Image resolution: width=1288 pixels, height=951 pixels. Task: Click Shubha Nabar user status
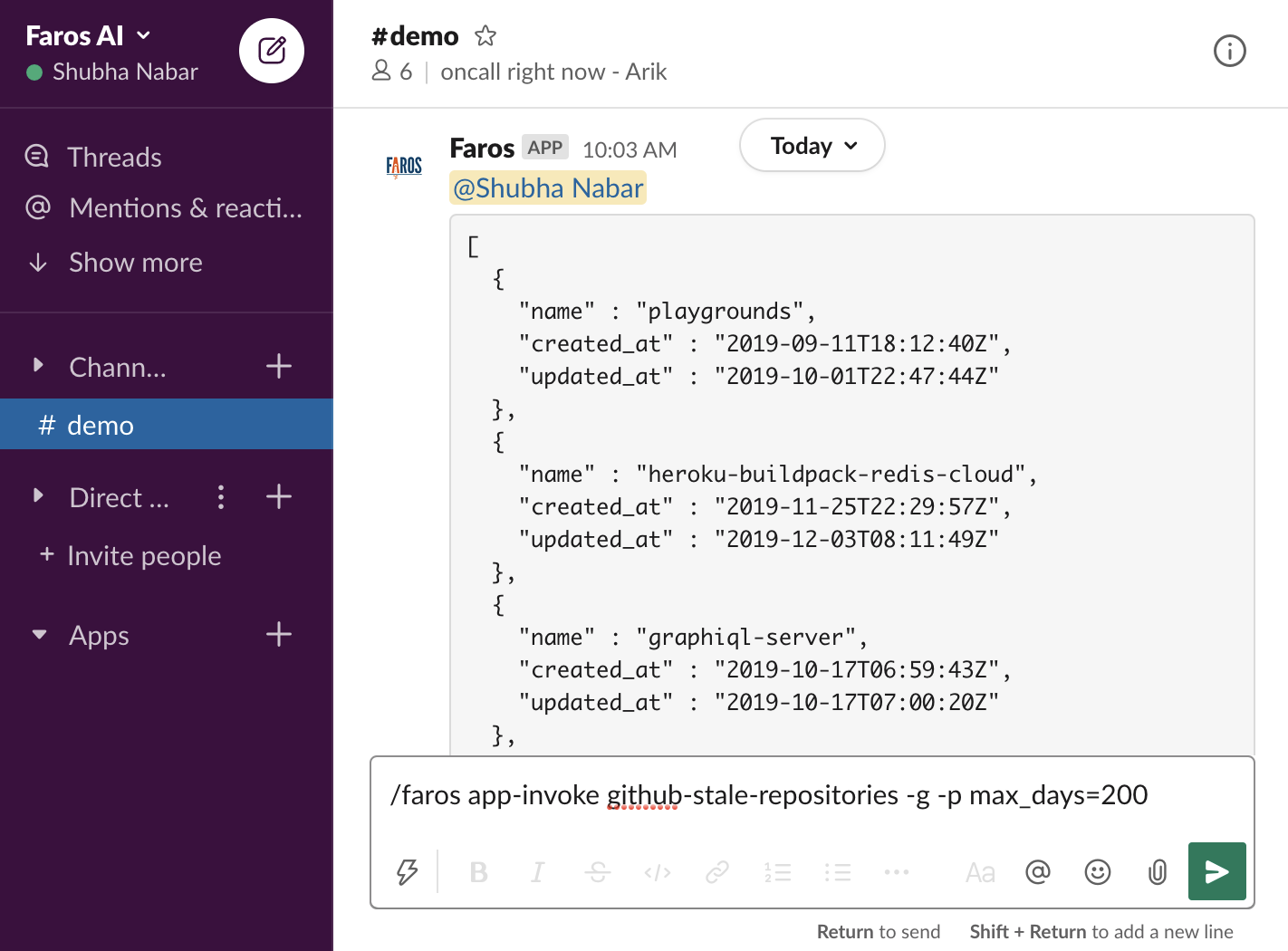click(x=112, y=72)
